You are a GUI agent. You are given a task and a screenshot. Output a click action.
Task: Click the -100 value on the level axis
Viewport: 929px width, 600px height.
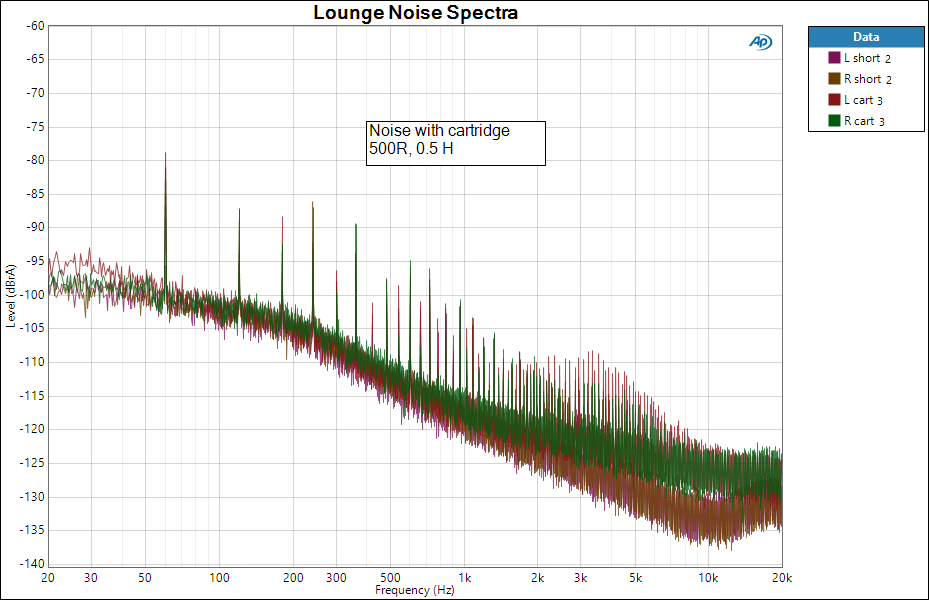[x=32, y=294]
